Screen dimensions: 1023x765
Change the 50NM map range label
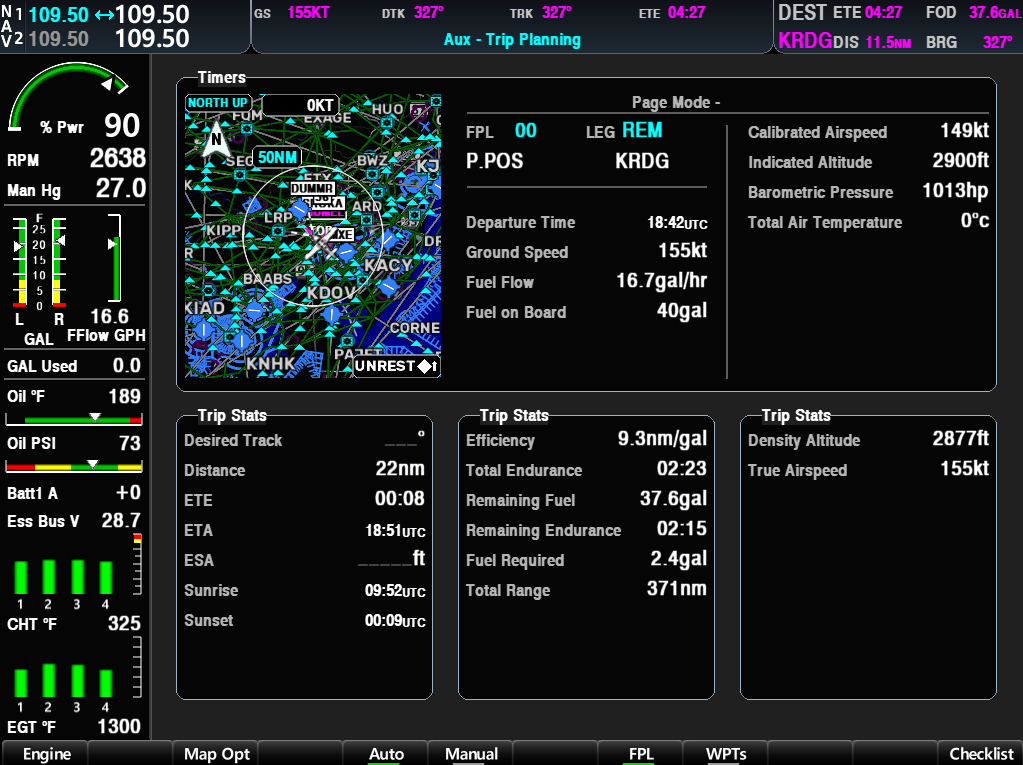[276, 157]
